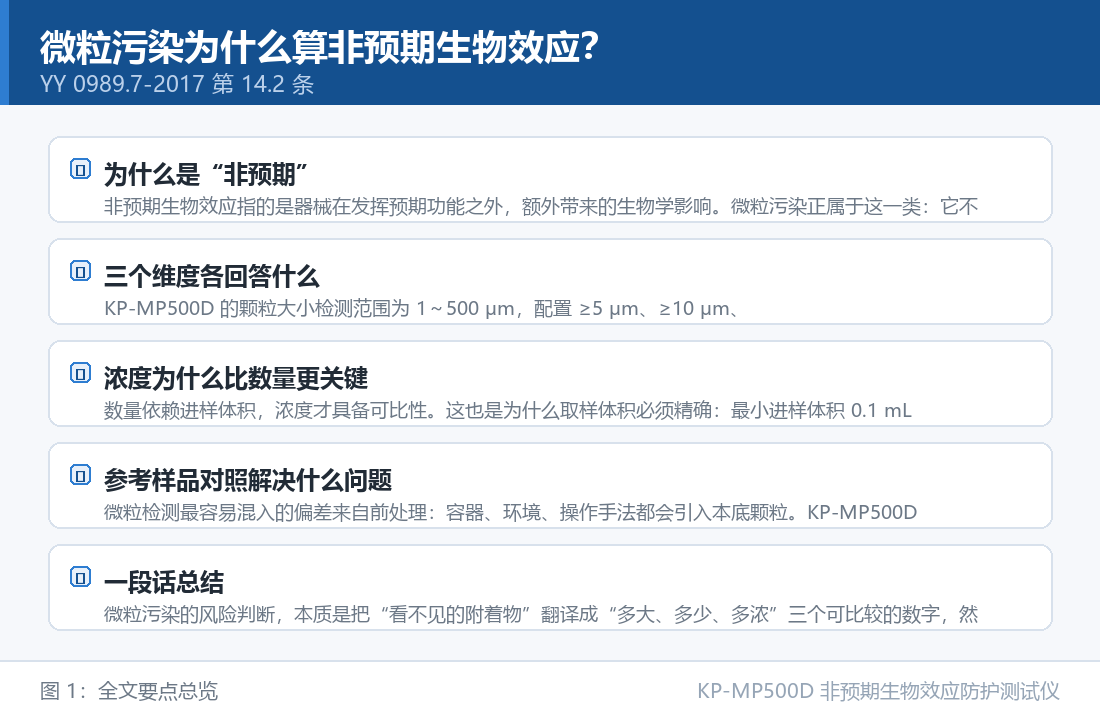
Task: Select the heading 参考样品对照解决什么问题
Action: coord(248,480)
